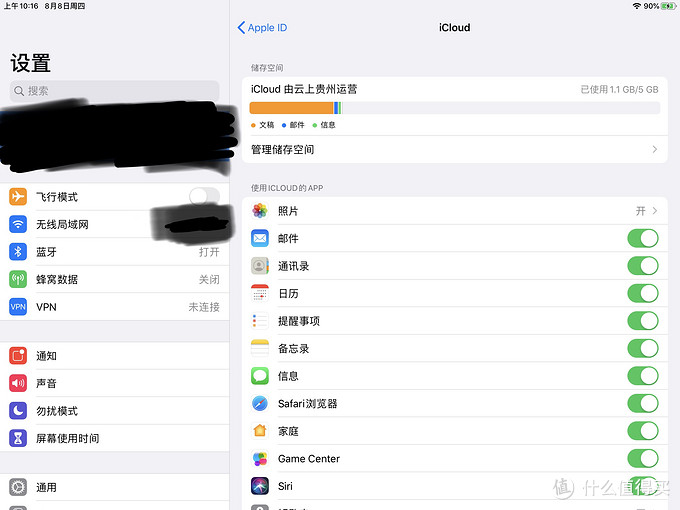Viewport: 680px width, 510px height.
Task: Tap the 屏幕使用时间 hourglass icon
Action: [x=18, y=438]
